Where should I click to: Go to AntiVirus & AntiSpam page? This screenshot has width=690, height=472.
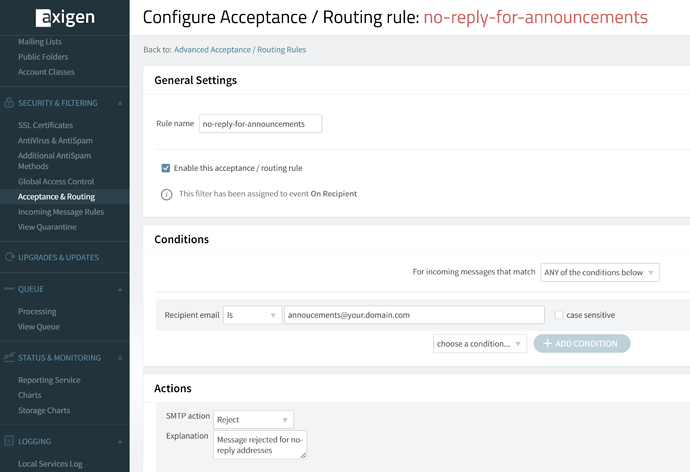pos(55,141)
